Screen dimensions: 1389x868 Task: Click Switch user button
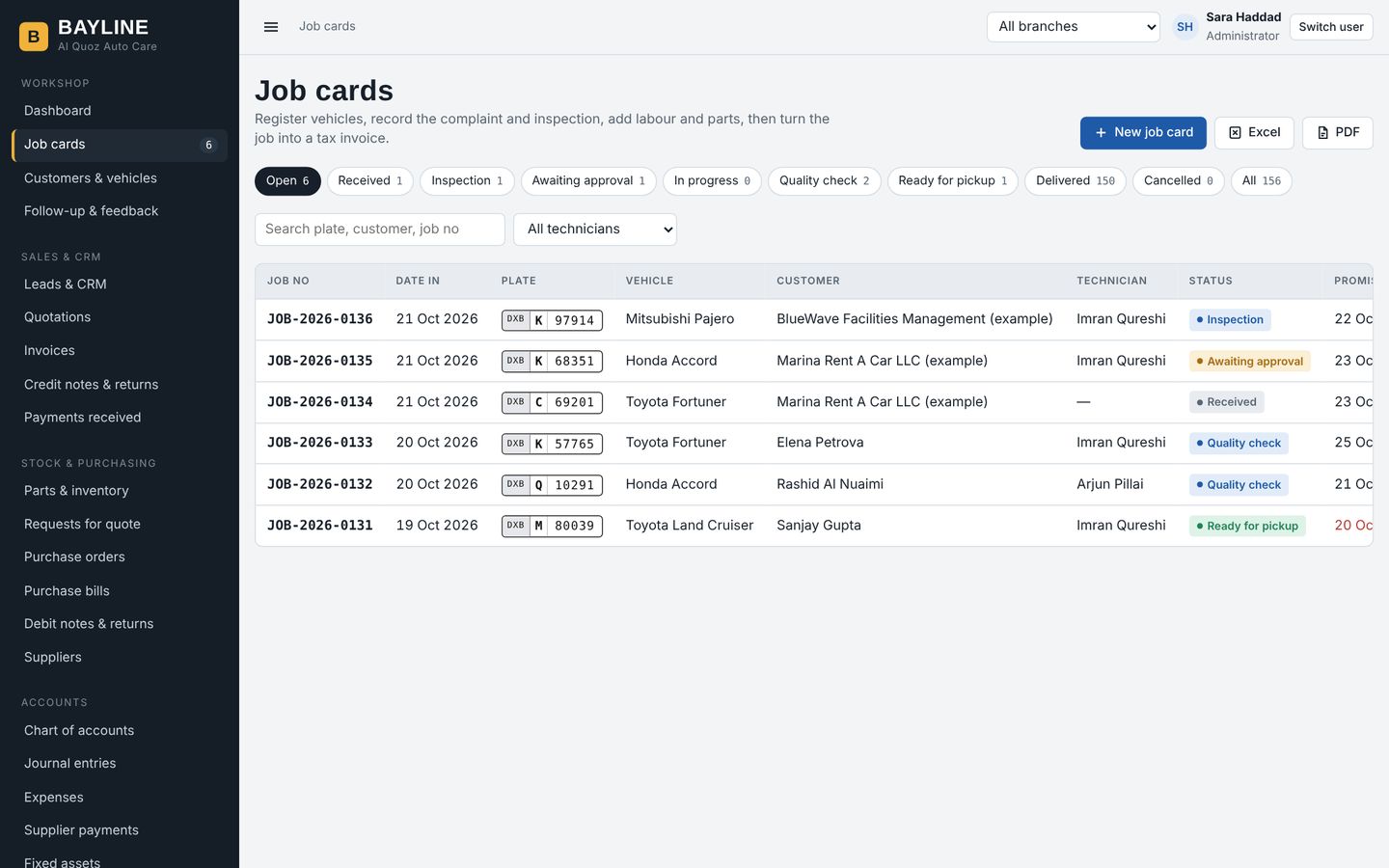pyautogui.click(x=1330, y=27)
